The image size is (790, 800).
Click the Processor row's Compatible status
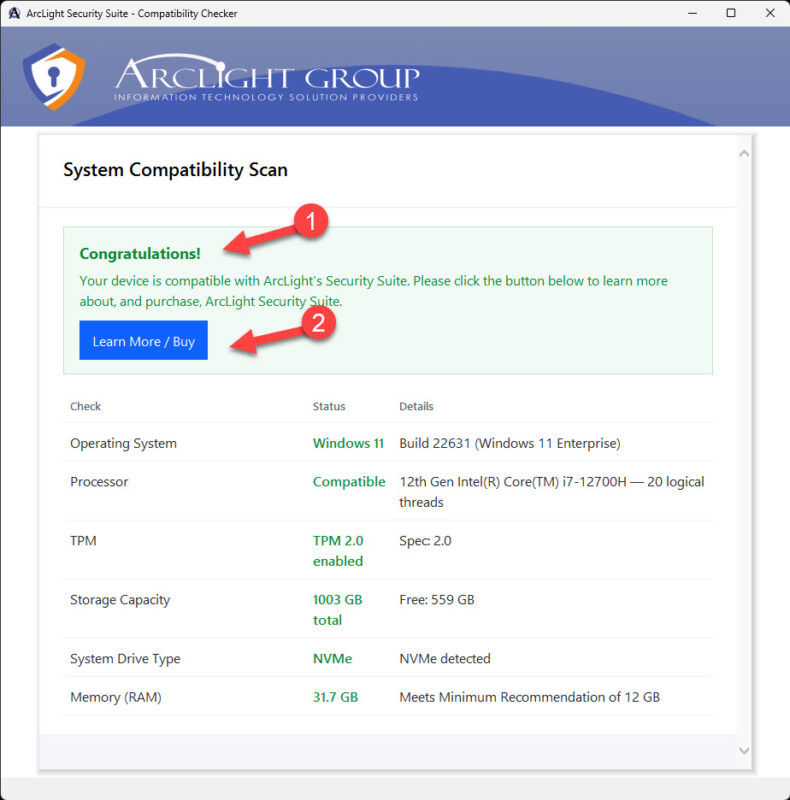coord(348,482)
